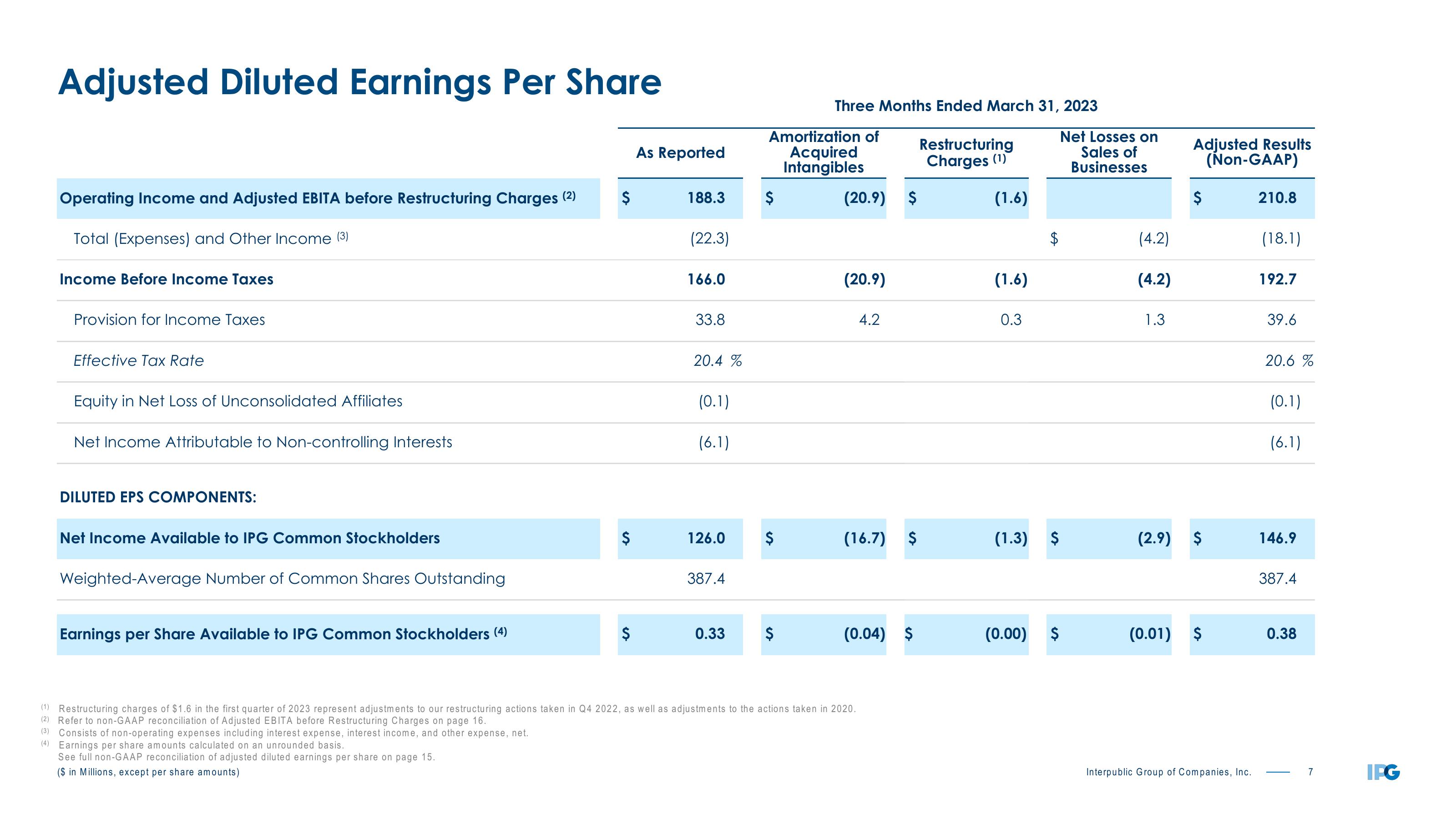Screen dimensions: 1456x819
Task: Click the 'Amortization of Acquired Intangibles' column header
Action: tap(824, 152)
